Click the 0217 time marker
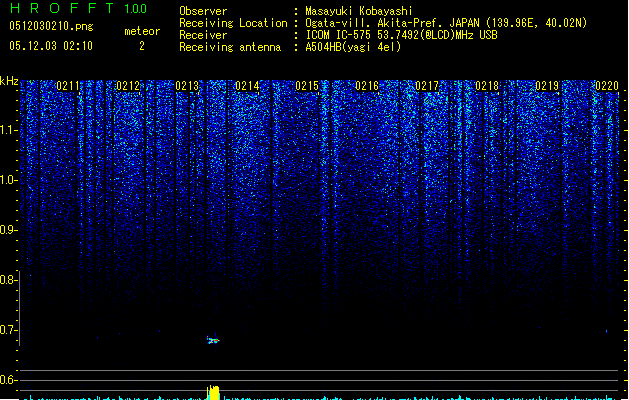 point(427,86)
